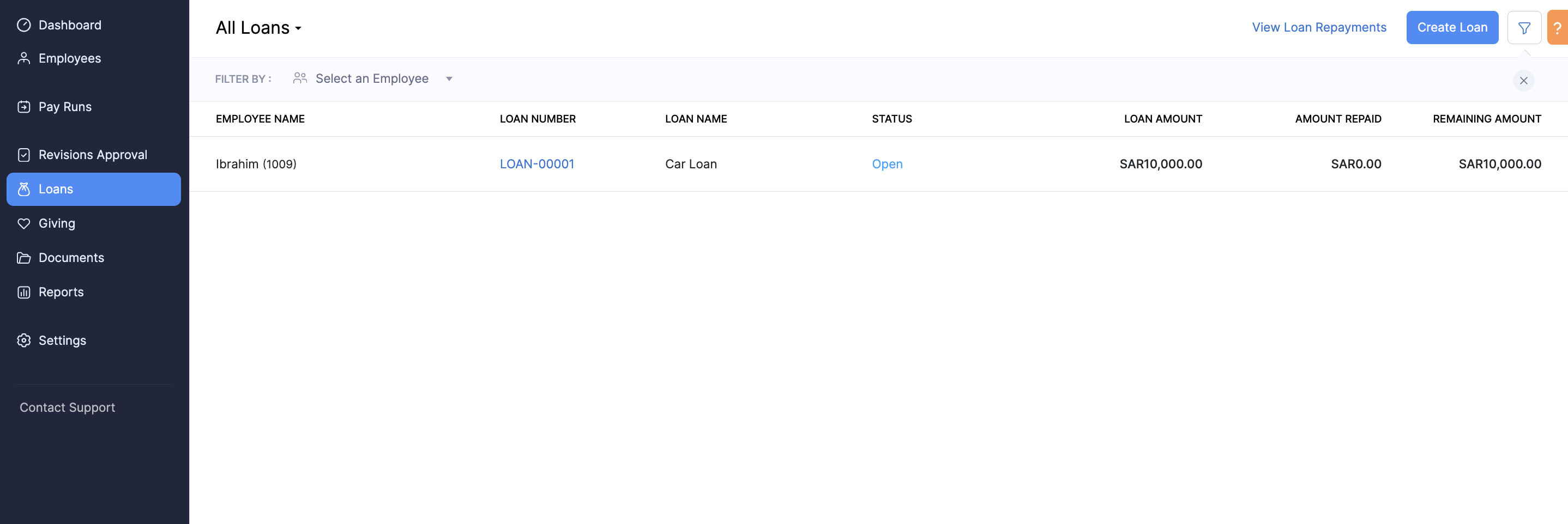
Task: Dismiss the filter bar with the X
Action: [1523, 80]
